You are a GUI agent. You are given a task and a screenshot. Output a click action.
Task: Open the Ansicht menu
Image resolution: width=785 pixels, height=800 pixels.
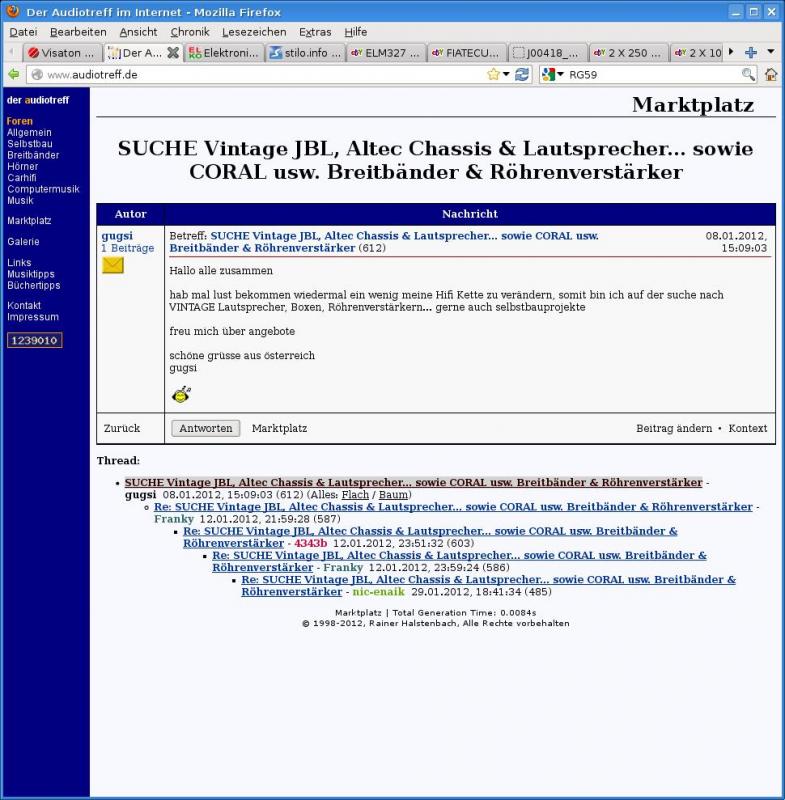coord(138,32)
